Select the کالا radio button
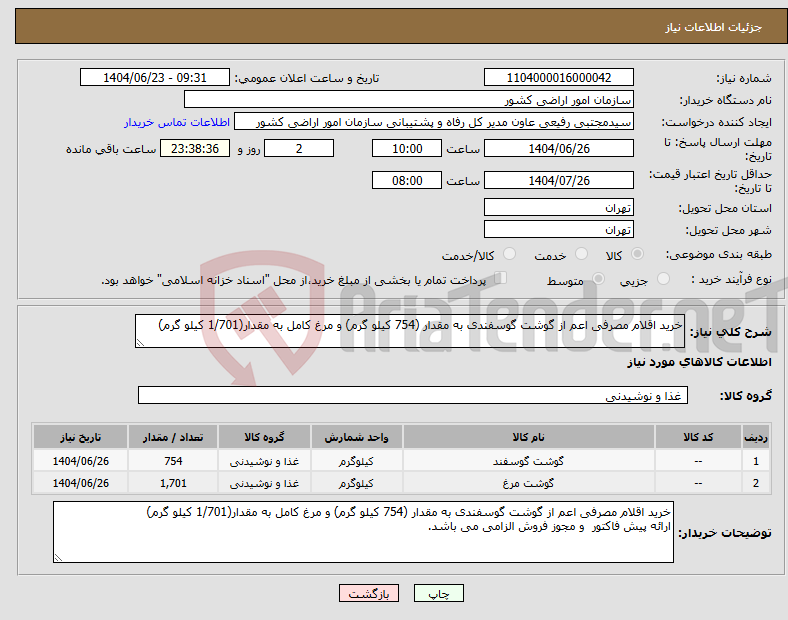This screenshot has height=620, width=788. coord(637,254)
